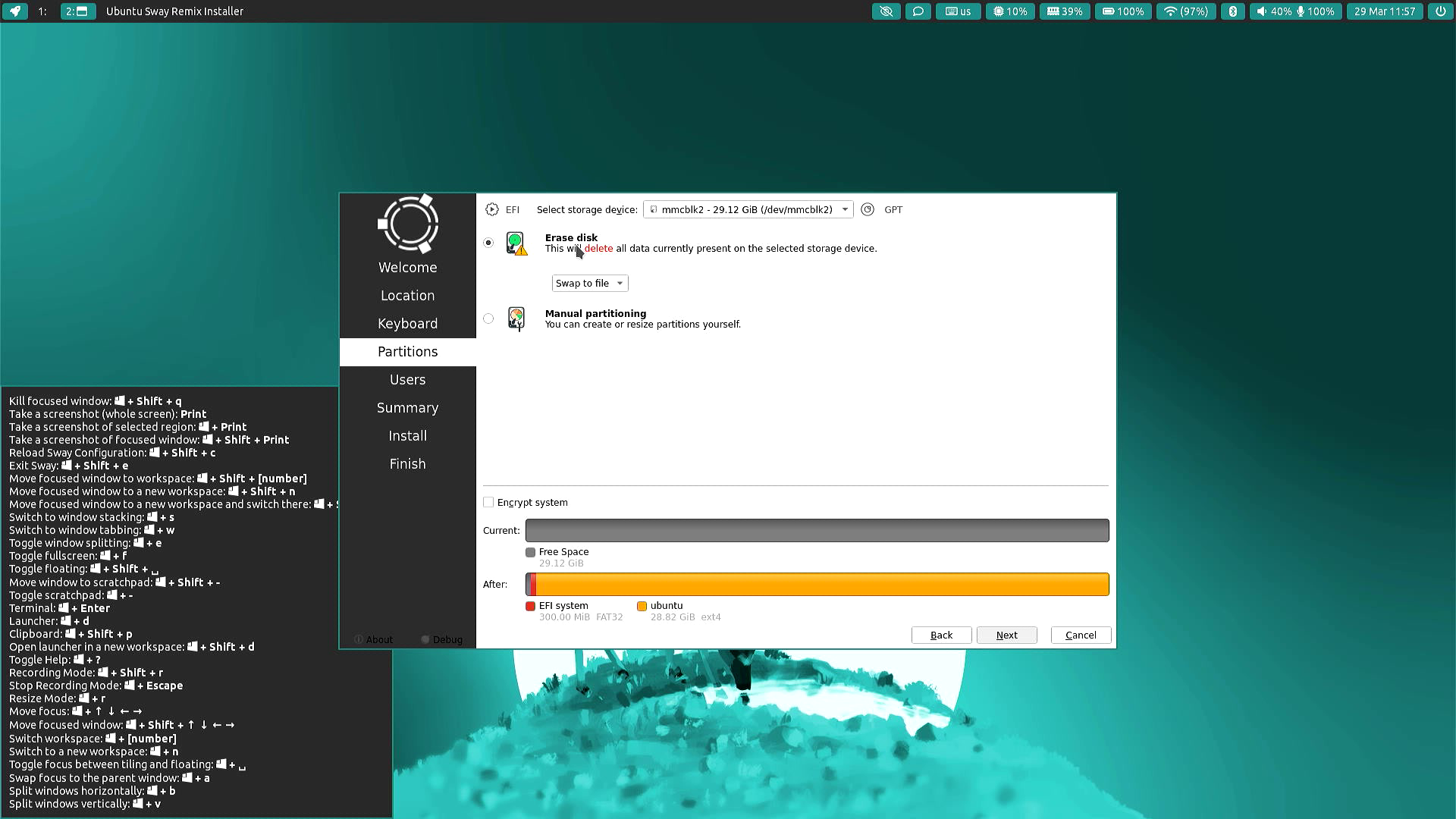The height and width of the screenshot is (819, 1456).
Task: Switch to workspace 1 in top bar
Action: (42, 11)
